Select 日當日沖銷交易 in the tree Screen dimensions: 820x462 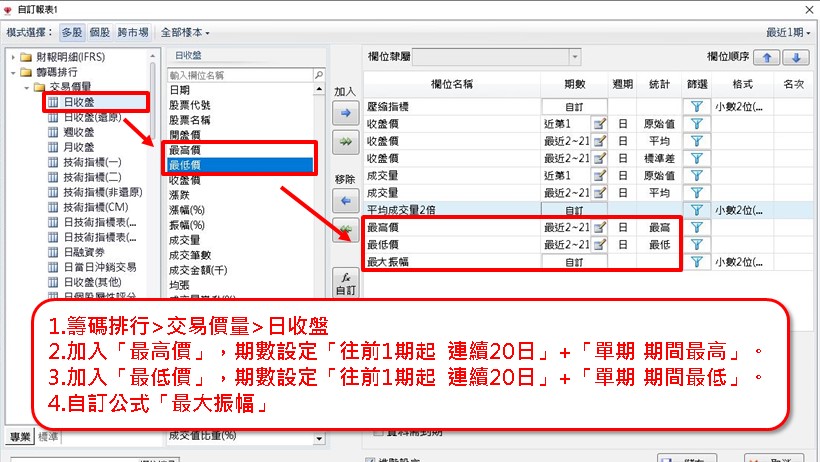99,267
